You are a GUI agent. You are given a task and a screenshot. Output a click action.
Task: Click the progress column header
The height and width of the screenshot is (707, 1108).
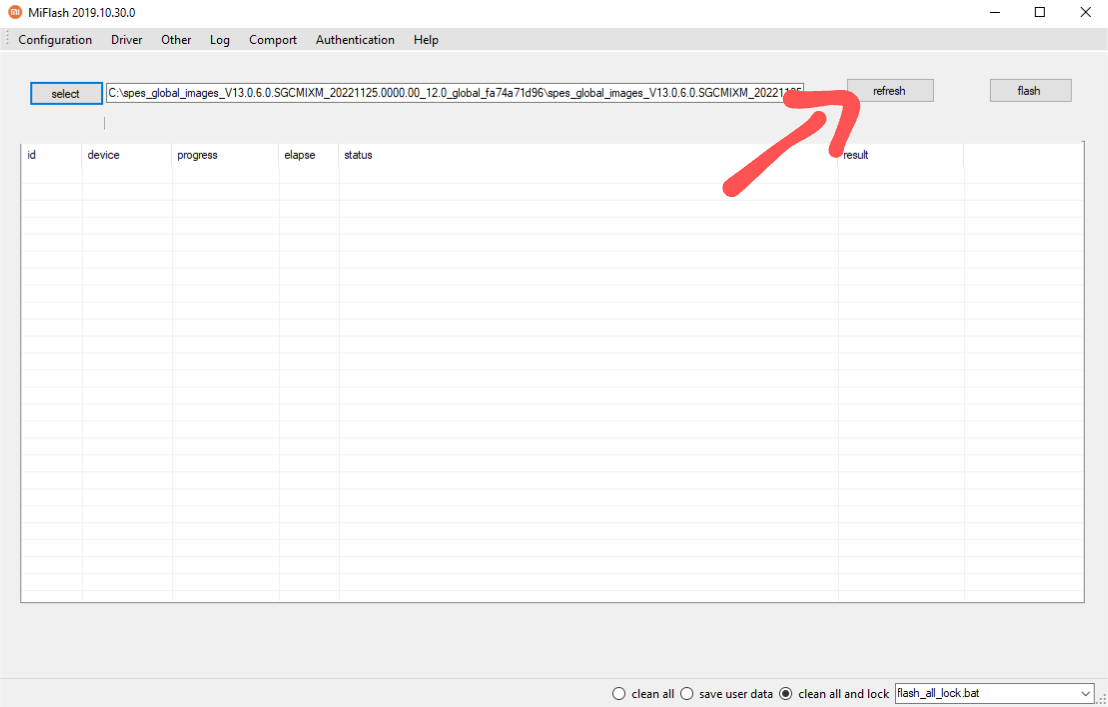[225, 155]
